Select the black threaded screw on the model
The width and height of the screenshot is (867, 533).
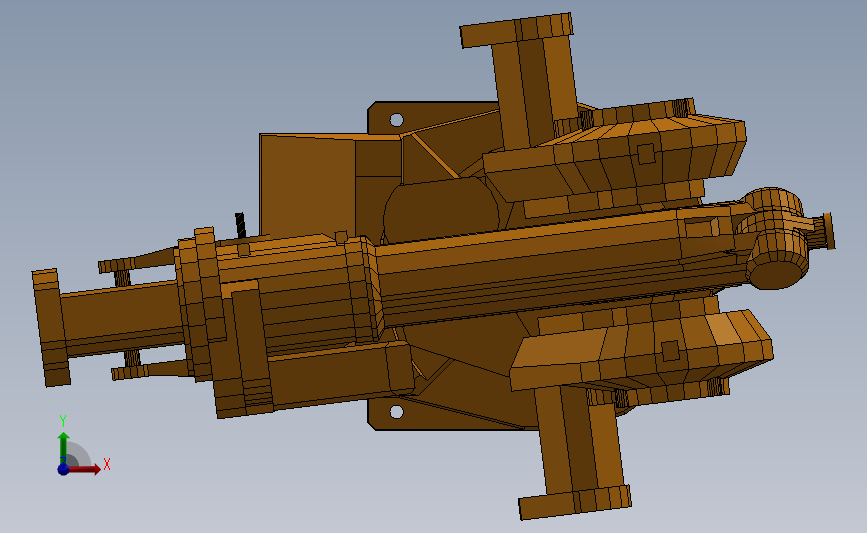241,226
